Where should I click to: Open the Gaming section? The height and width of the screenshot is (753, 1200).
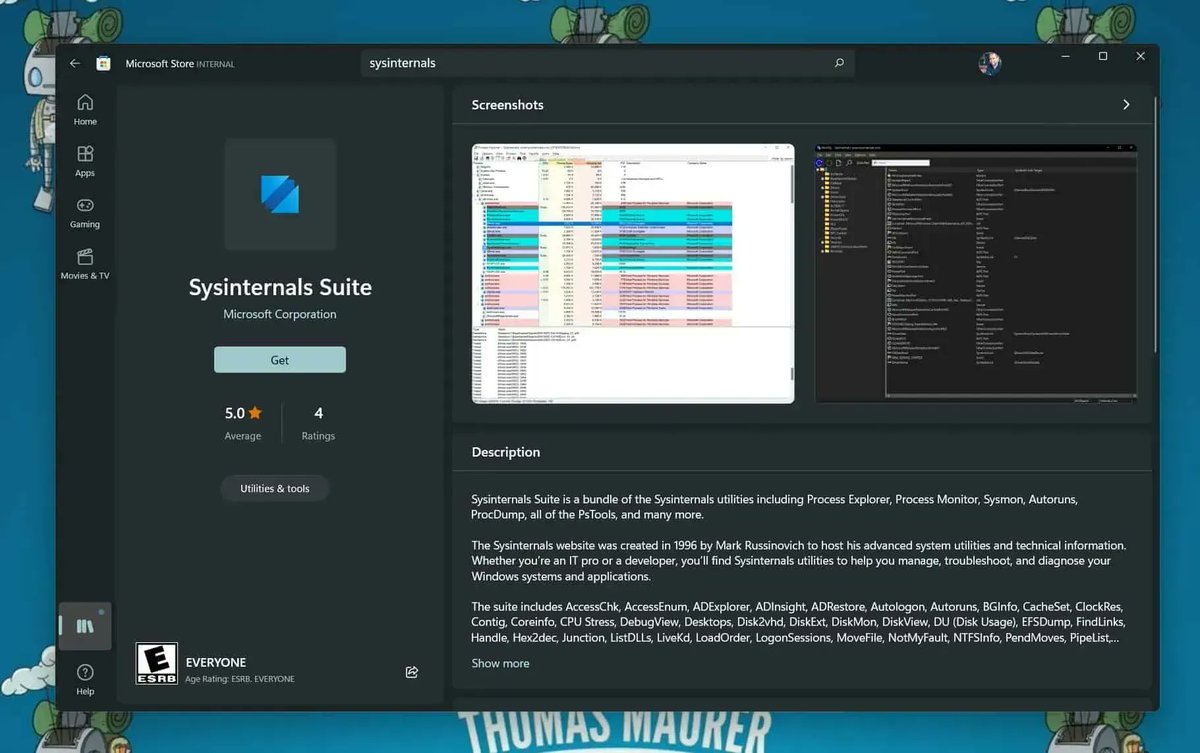click(85, 212)
